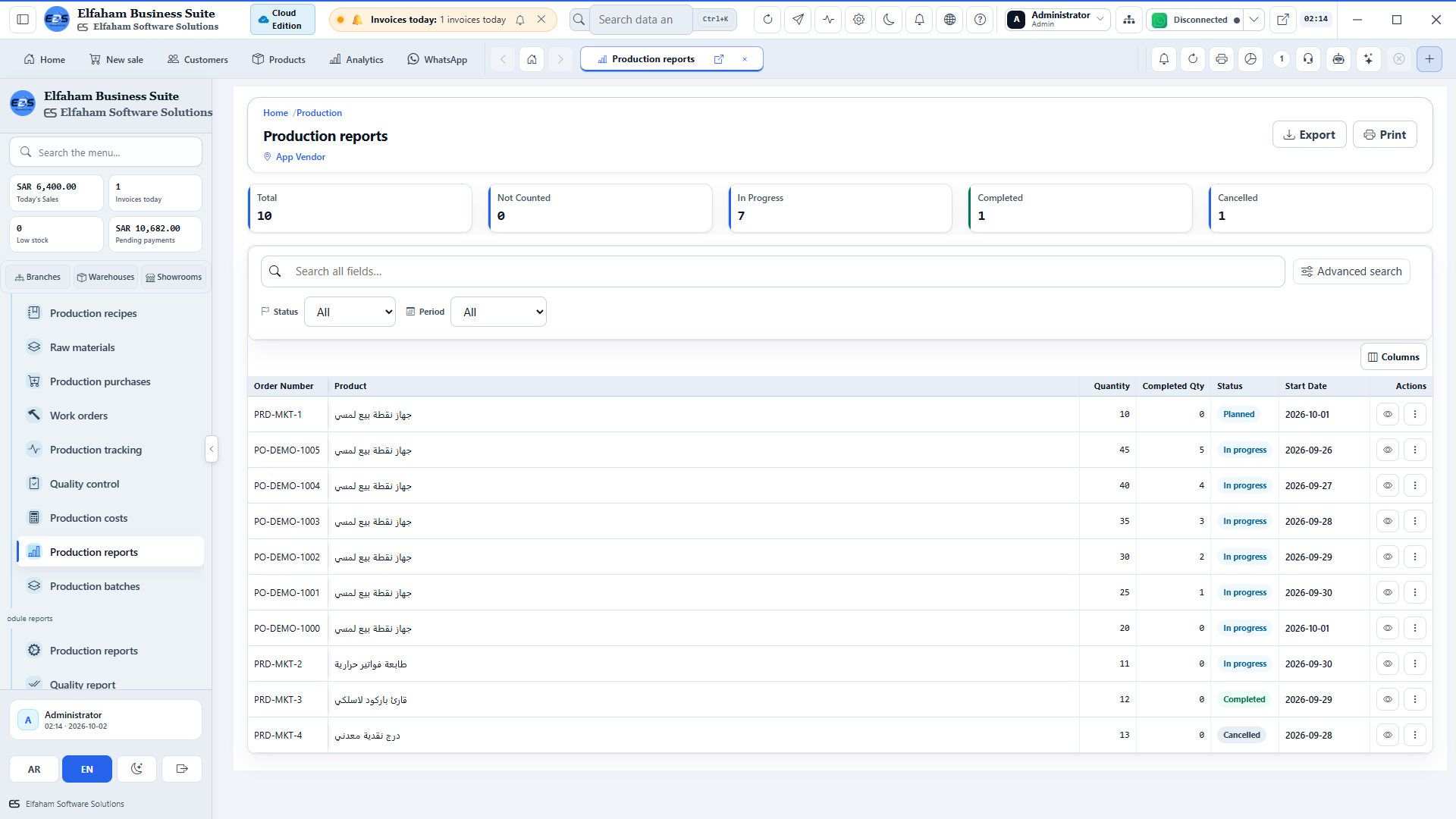The width and height of the screenshot is (1456, 819).
Task: Expand the Administrator account dropdown
Action: [1058, 20]
